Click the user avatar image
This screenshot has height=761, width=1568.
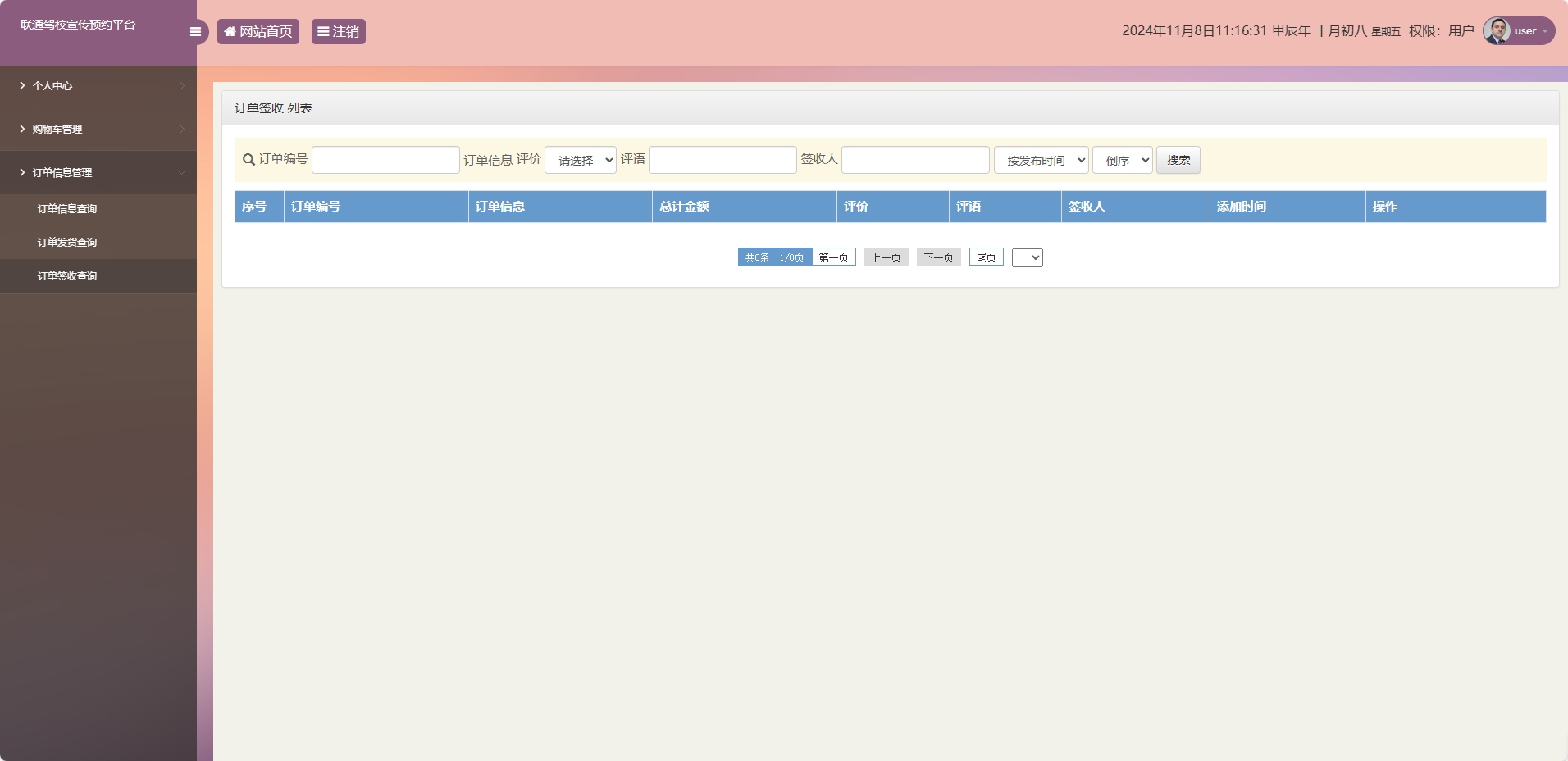(1496, 30)
